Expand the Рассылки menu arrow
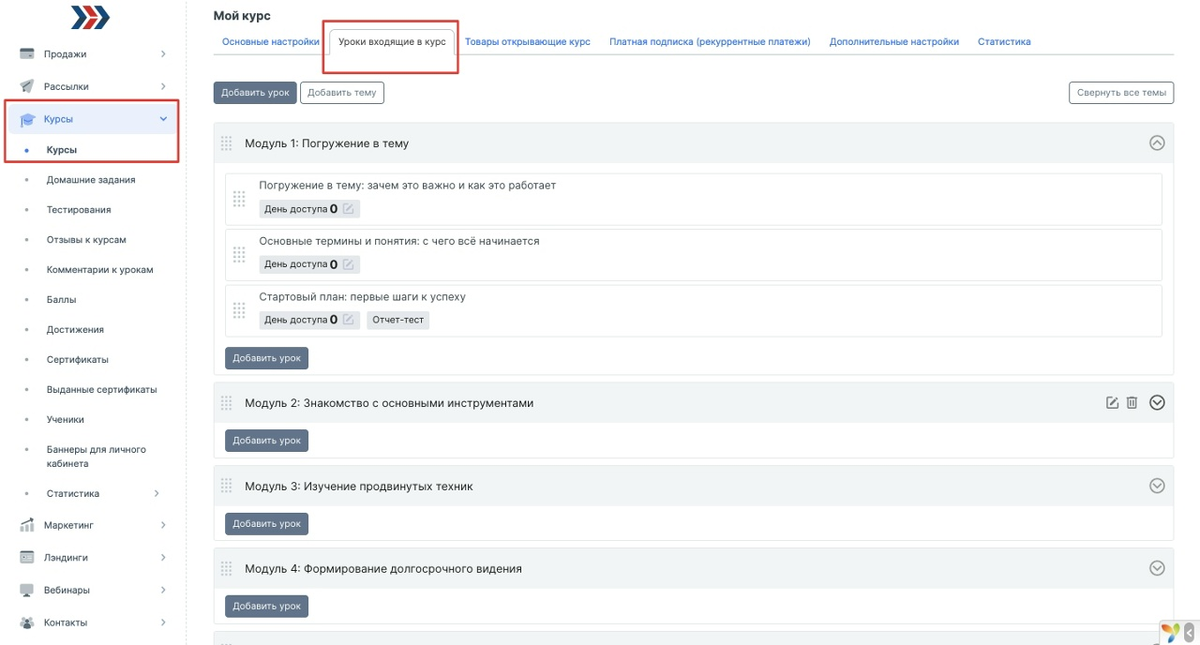1200x645 pixels. coord(163,86)
